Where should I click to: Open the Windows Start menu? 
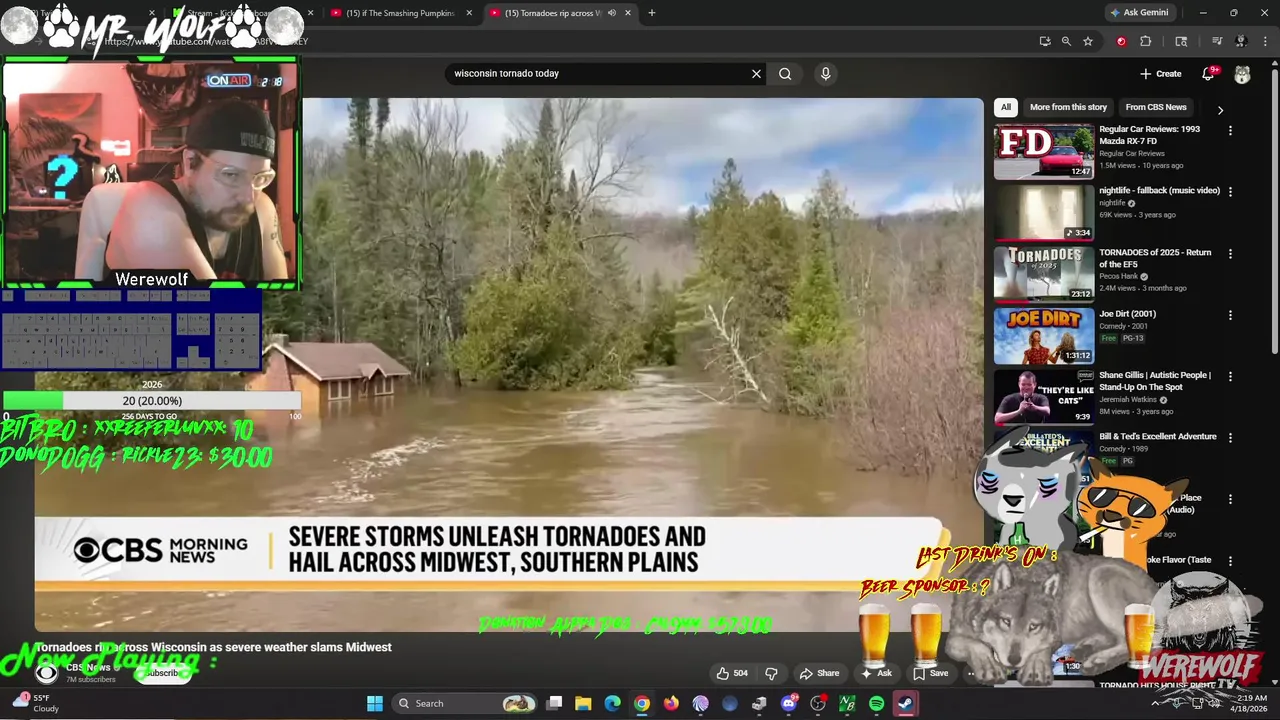375,703
